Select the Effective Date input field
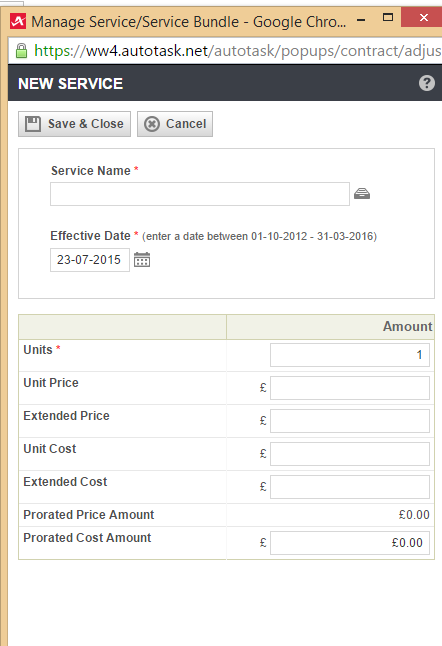The width and height of the screenshot is (442, 646). pos(90,260)
